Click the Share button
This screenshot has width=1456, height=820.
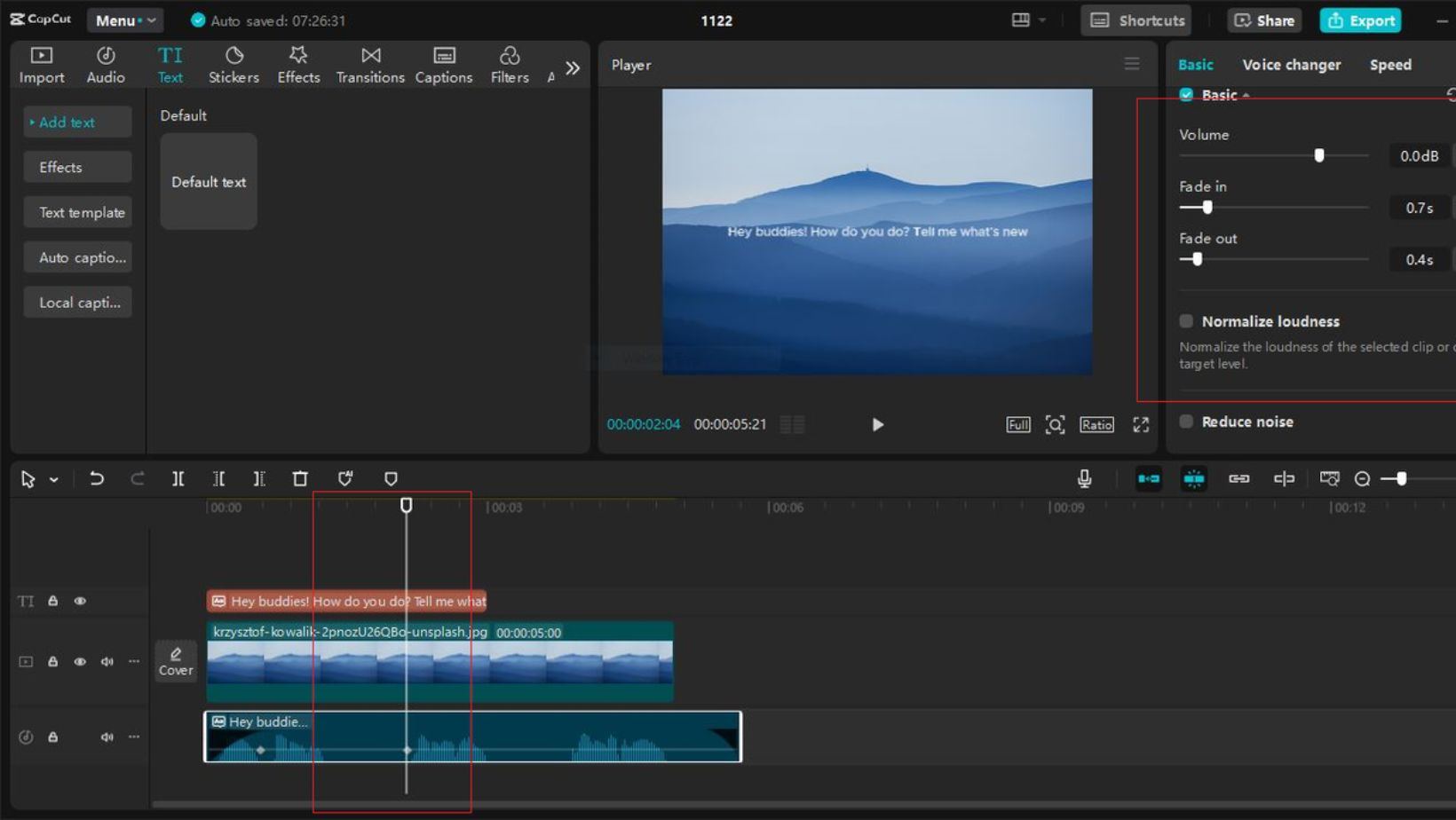tap(1264, 20)
